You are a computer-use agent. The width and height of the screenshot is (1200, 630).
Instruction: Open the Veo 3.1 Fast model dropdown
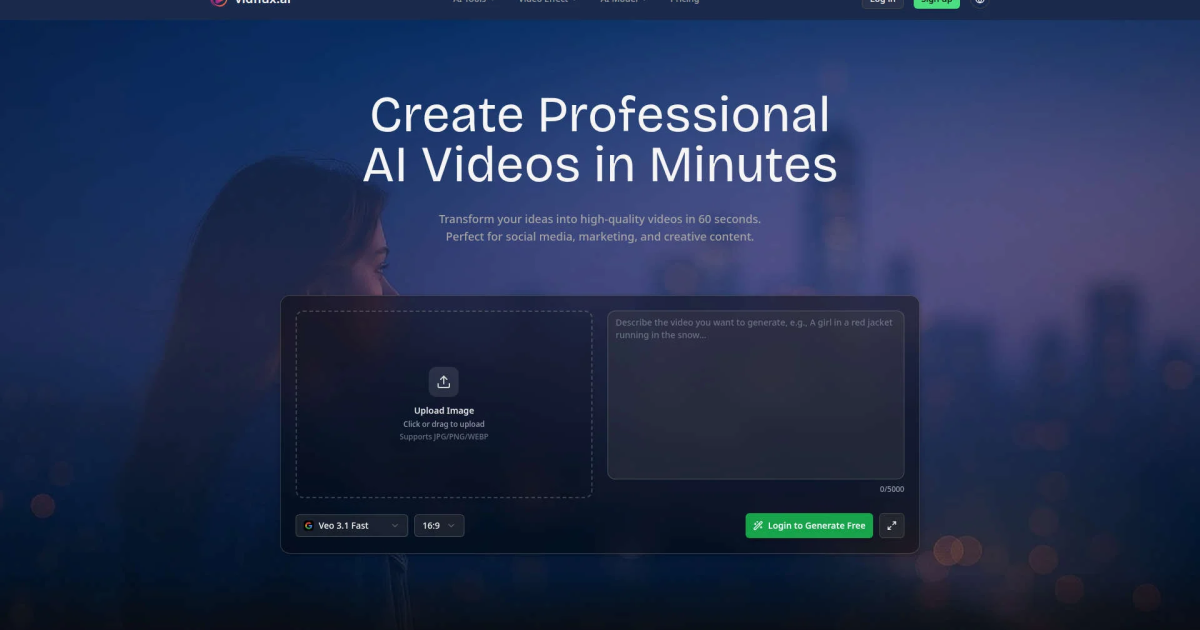pyautogui.click(x=352, y=525)
